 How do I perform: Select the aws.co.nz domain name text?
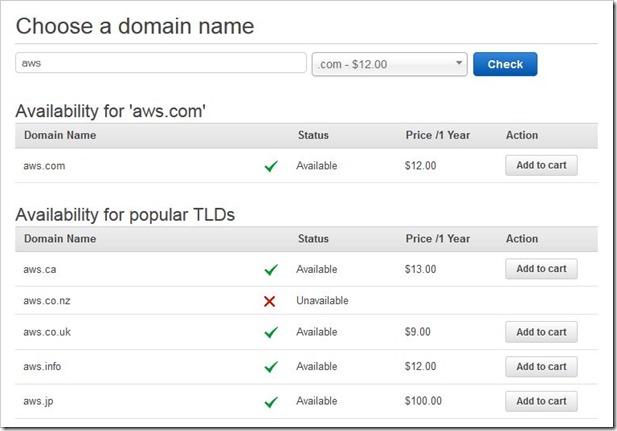coord(46,301)
